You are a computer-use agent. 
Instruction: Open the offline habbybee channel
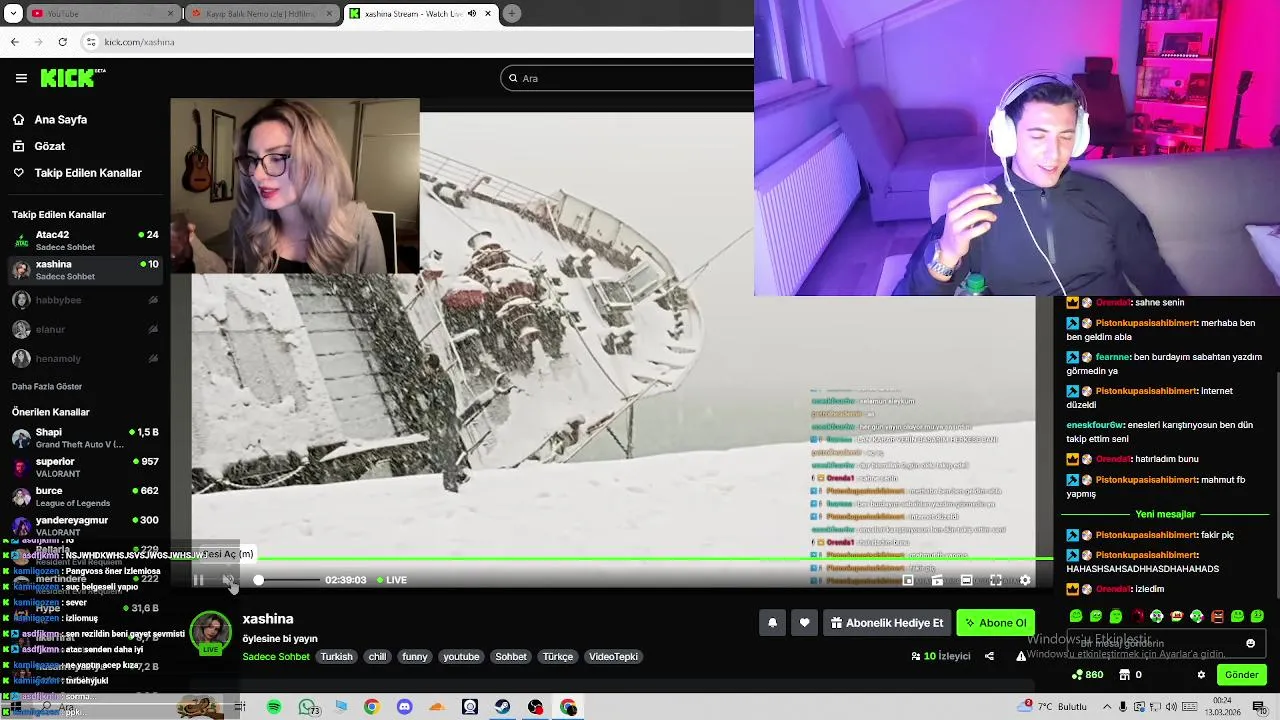(x=85, y=300)
